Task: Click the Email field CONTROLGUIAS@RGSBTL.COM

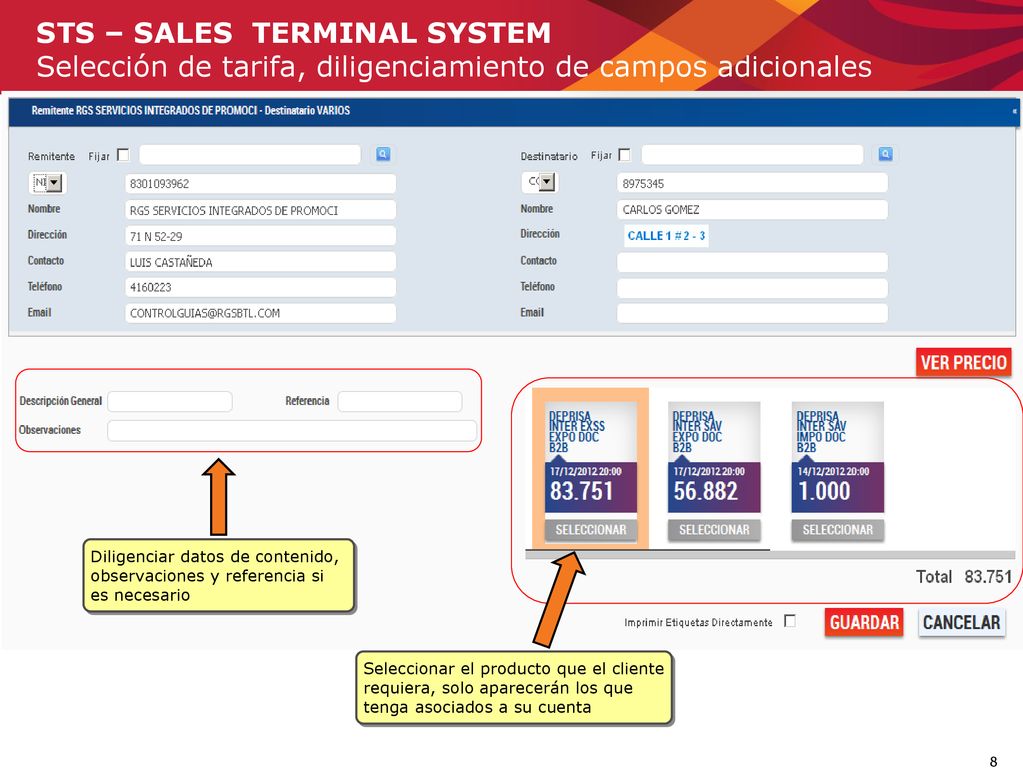Action: coord(260,313)
